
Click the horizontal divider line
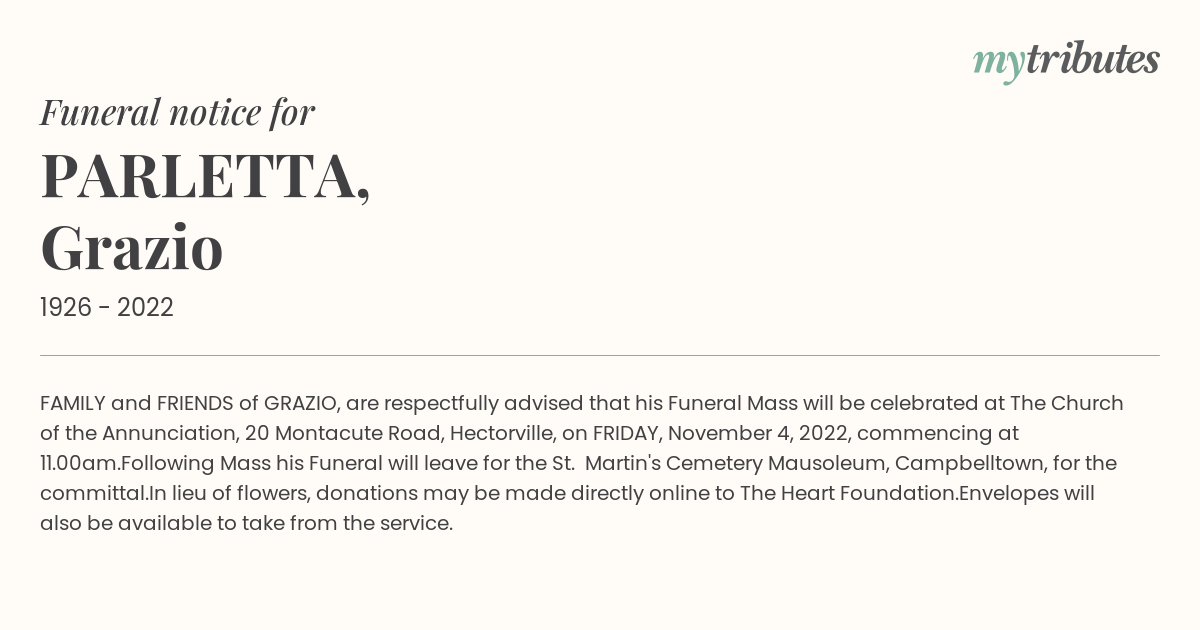pyautogui.click(x=600, y=355)
